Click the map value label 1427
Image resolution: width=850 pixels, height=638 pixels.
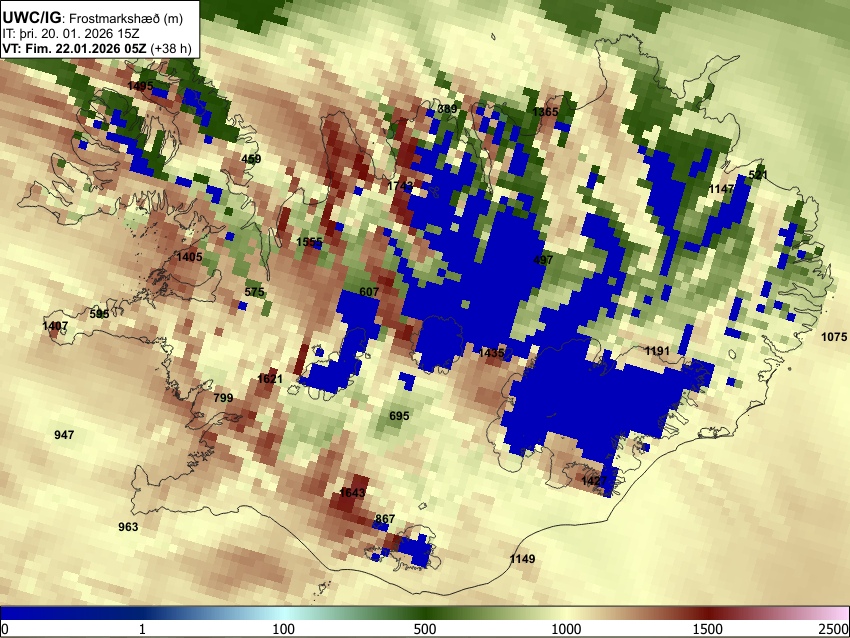click(594, 481)
